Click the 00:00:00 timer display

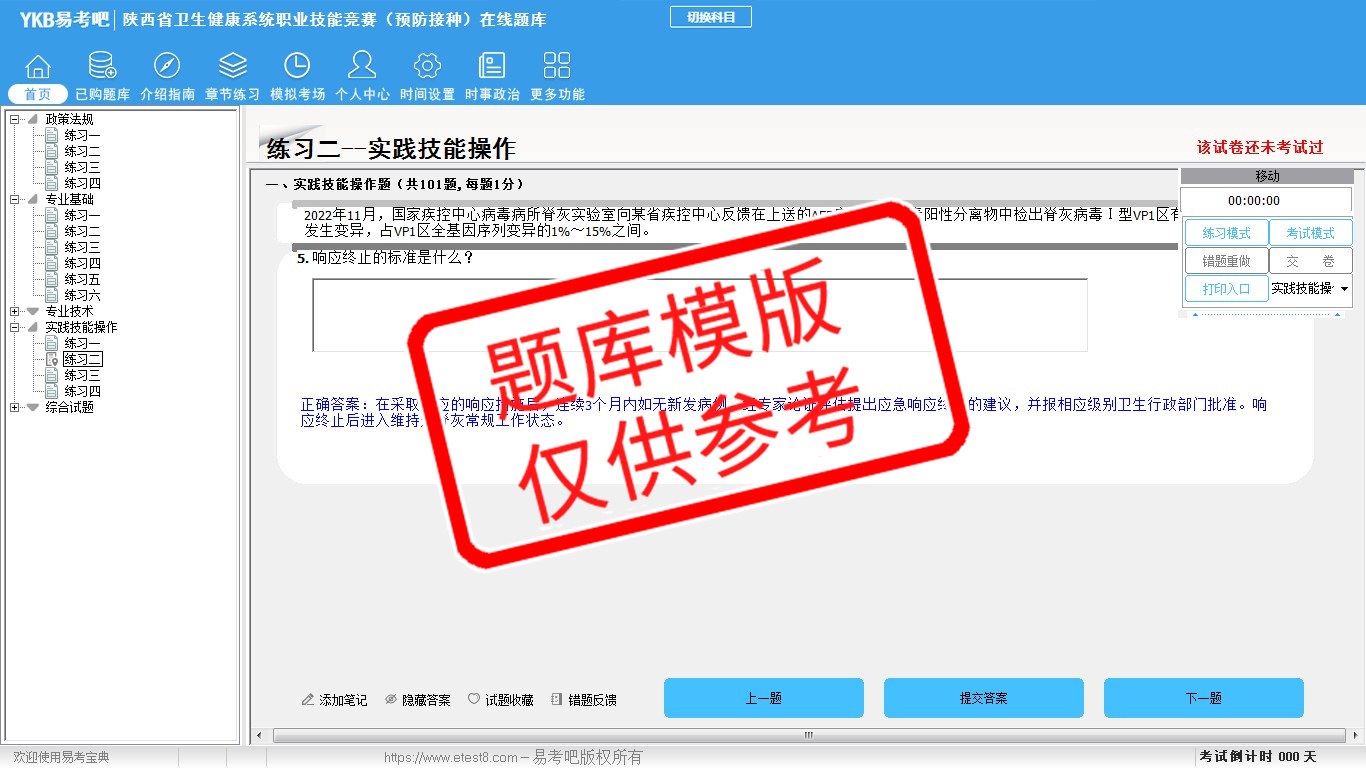1266,201
